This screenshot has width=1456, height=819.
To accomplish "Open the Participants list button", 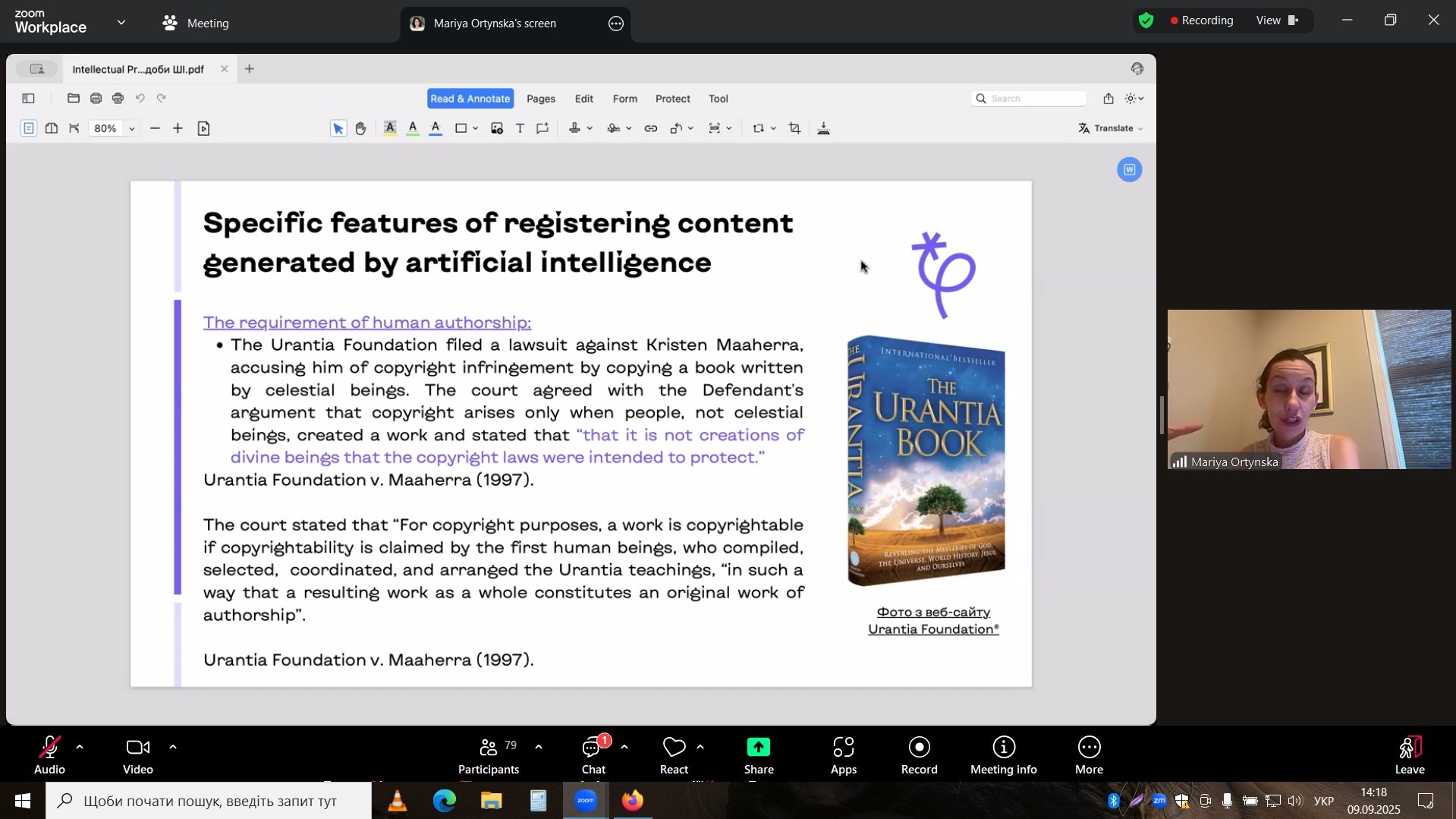I will coord(489,755).
